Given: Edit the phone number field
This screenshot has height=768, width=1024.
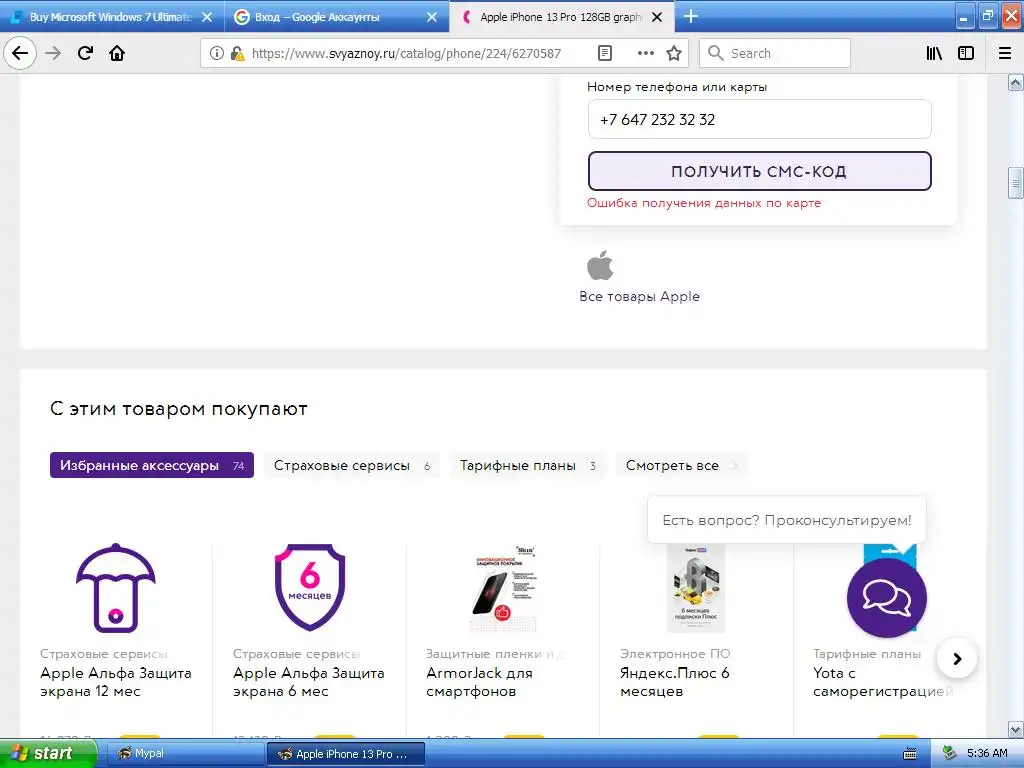Looking at the screenshot, I should pos(760,120).
